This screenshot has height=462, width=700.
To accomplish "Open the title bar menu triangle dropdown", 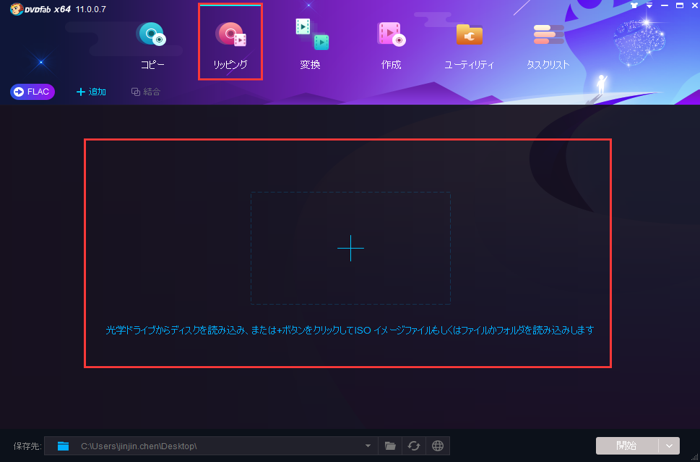I will point(650,6).
